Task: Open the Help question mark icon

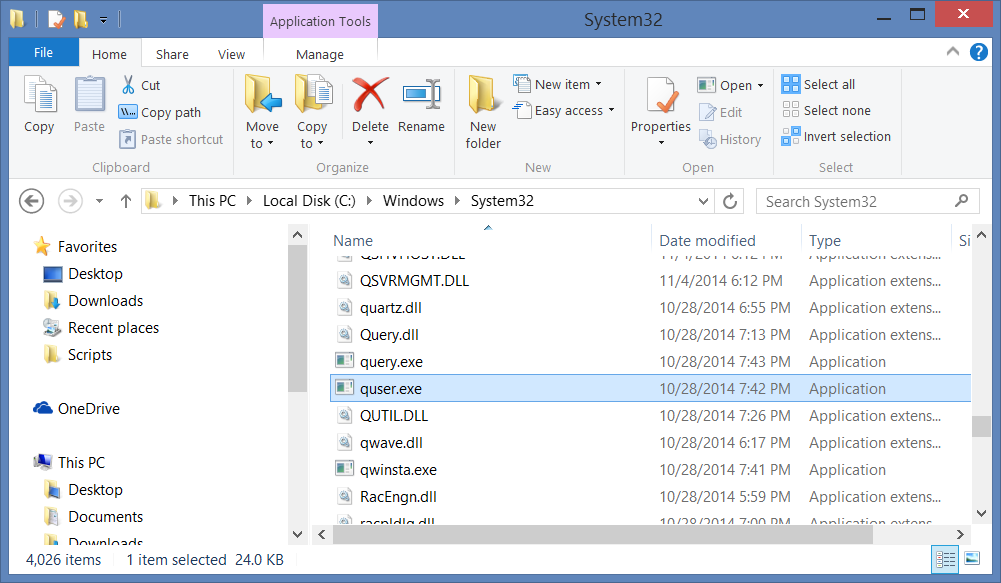Action: pyautogui.click(x=977, y=53)
